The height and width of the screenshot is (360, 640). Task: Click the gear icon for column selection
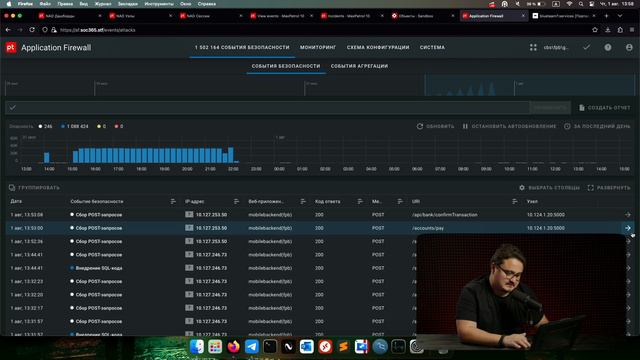click(522, 188)
